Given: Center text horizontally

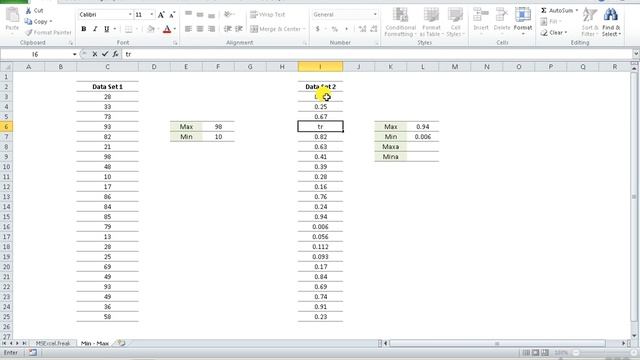Looking at the screenshot, I should [x=200, y=29].
